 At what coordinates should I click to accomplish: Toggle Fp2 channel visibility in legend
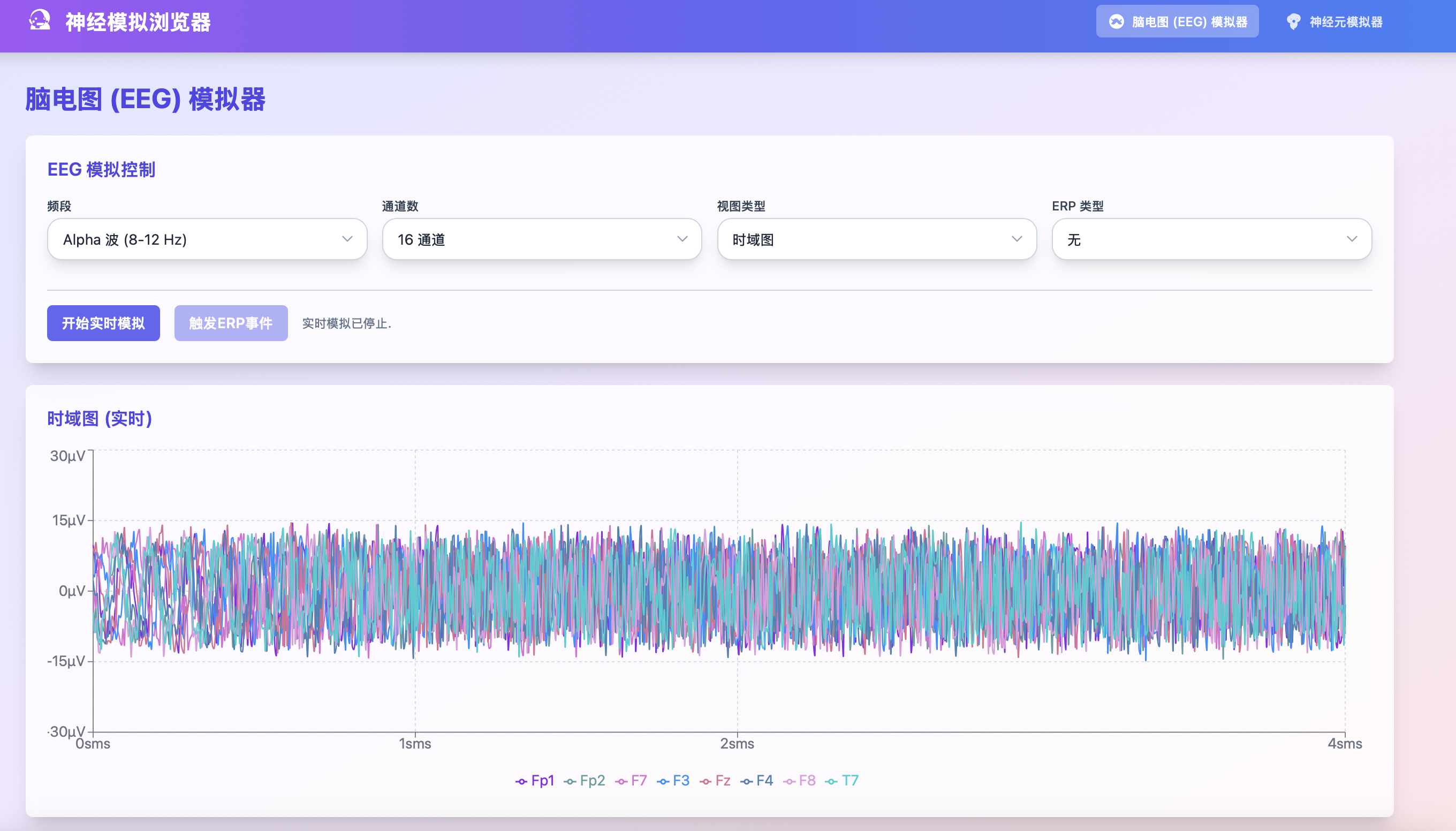click(591, 780)
